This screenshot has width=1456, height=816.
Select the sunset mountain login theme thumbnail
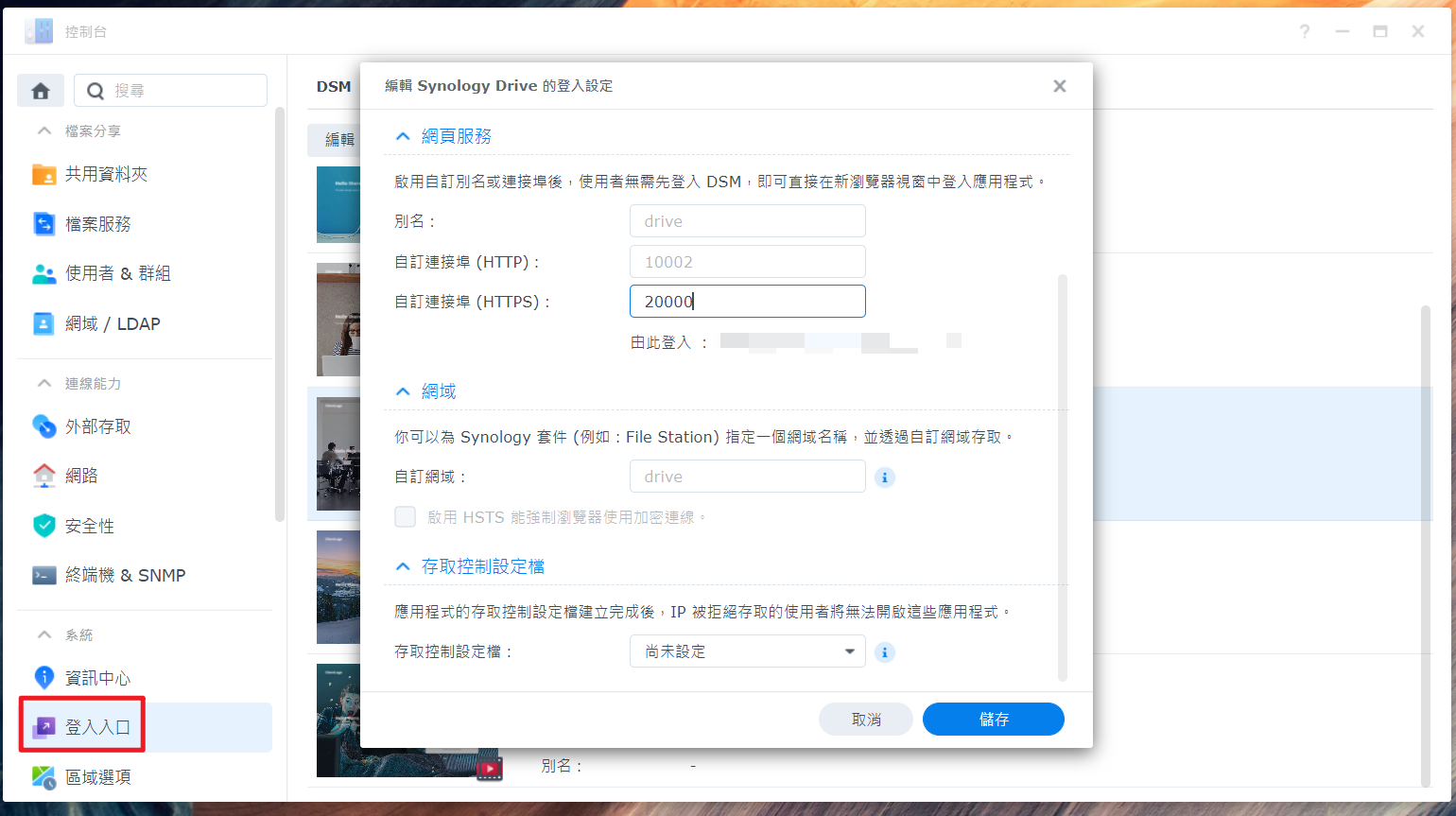click(338, 587)
